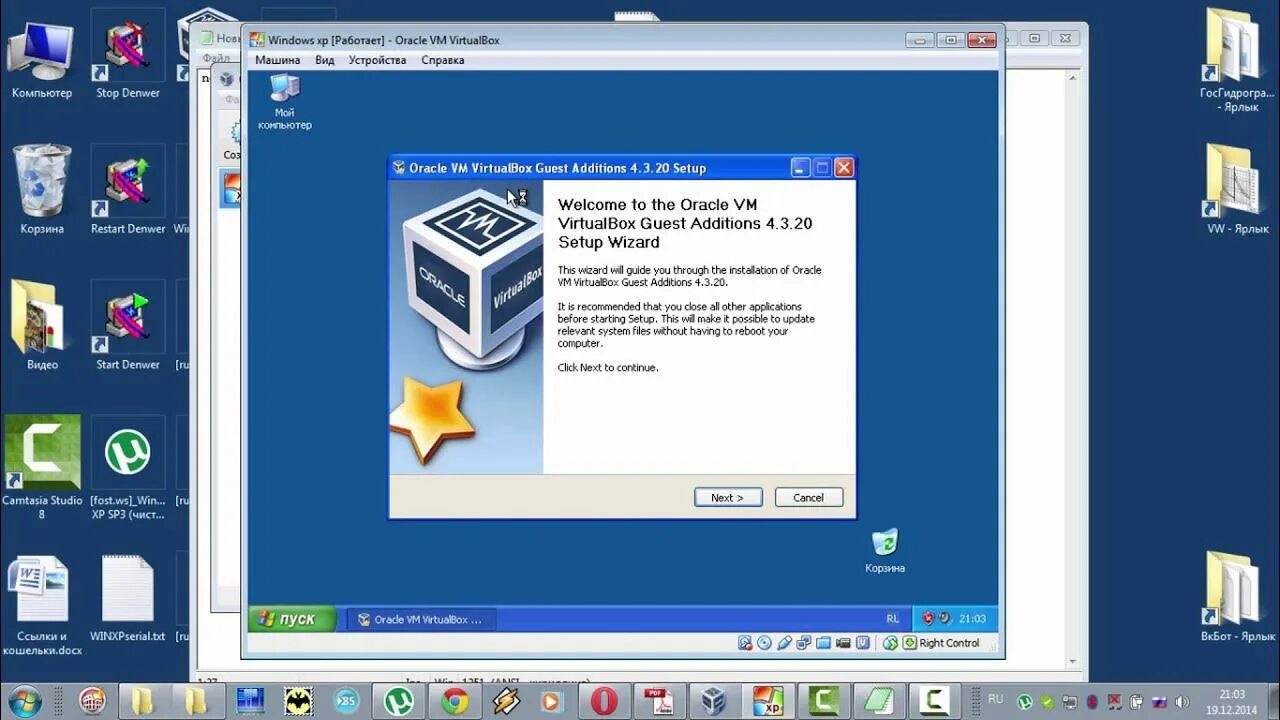Open the notepad app in host taskbar
The image size is (1280, 720).
click(879, 700)
